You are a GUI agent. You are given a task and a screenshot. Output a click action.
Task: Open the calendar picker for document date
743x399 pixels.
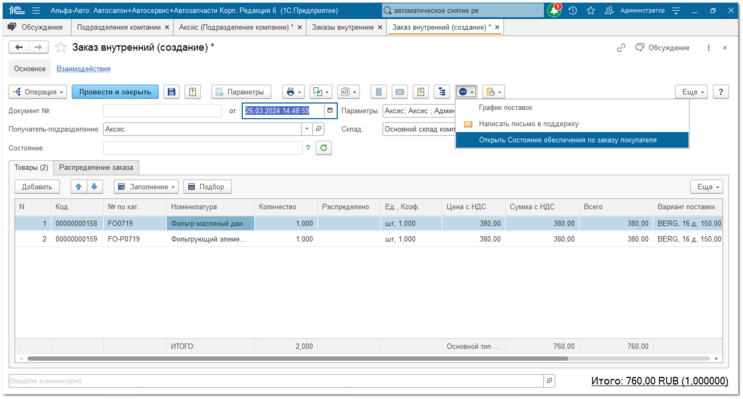tap(330, 110)
